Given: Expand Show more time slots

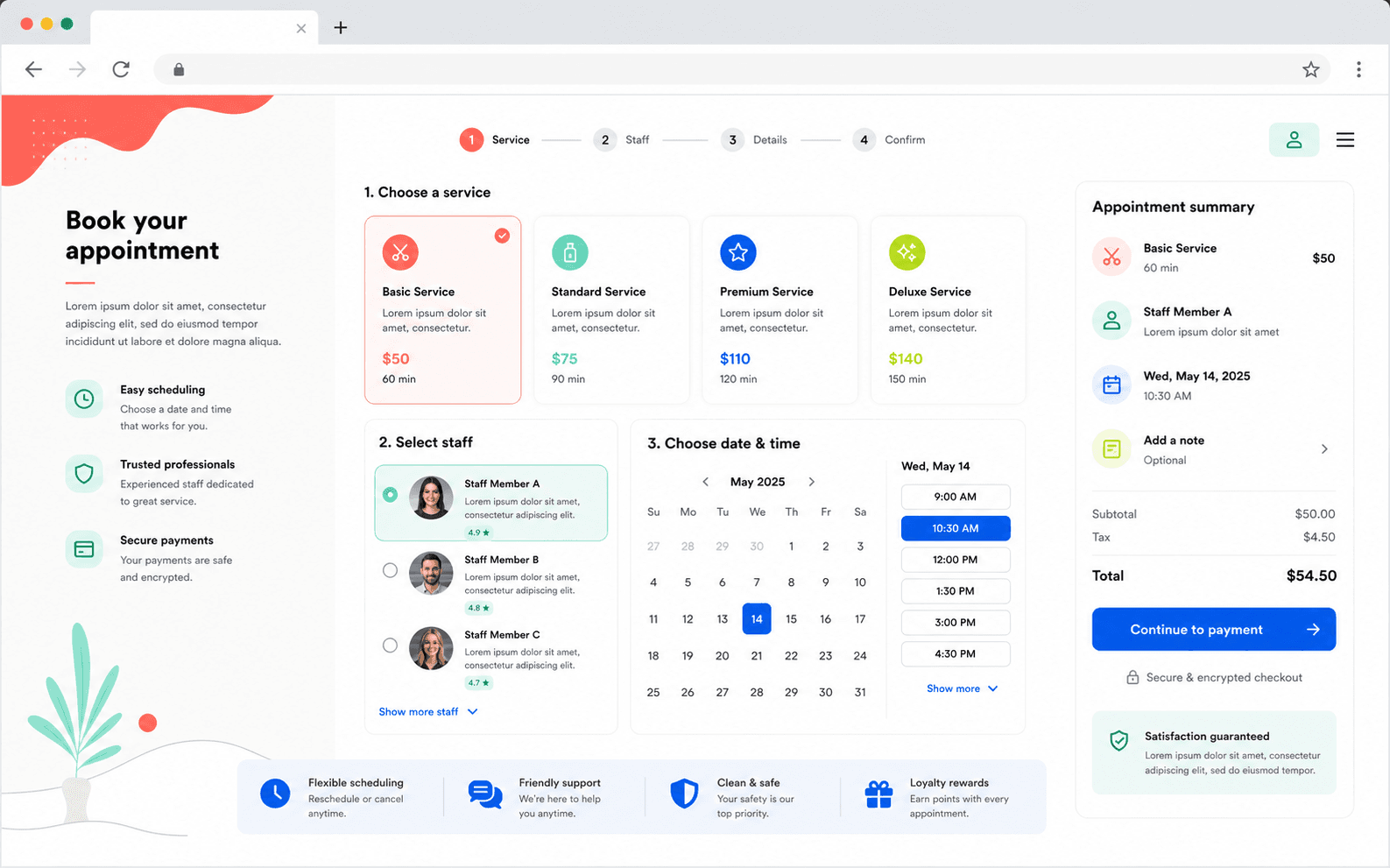Looking at the screenshot, I should [962, 688].
